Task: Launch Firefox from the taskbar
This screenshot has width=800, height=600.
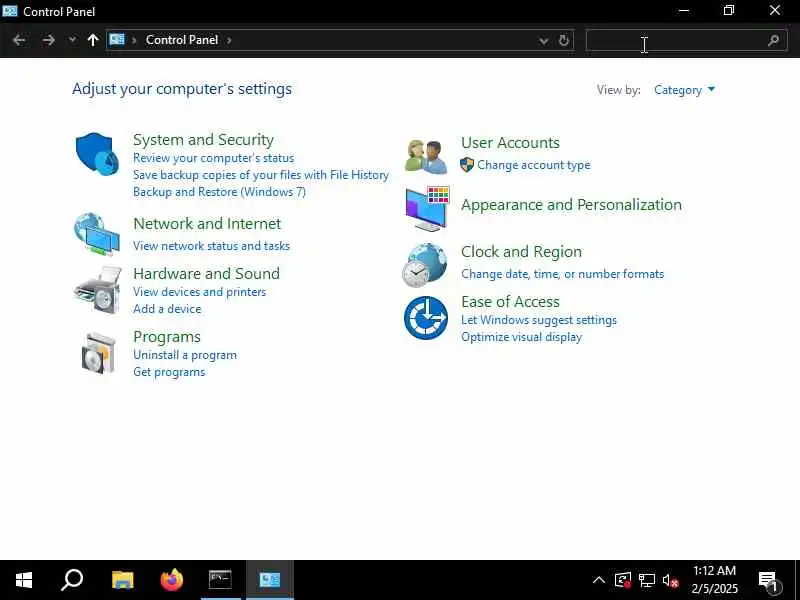Action: tap(171, 580)
